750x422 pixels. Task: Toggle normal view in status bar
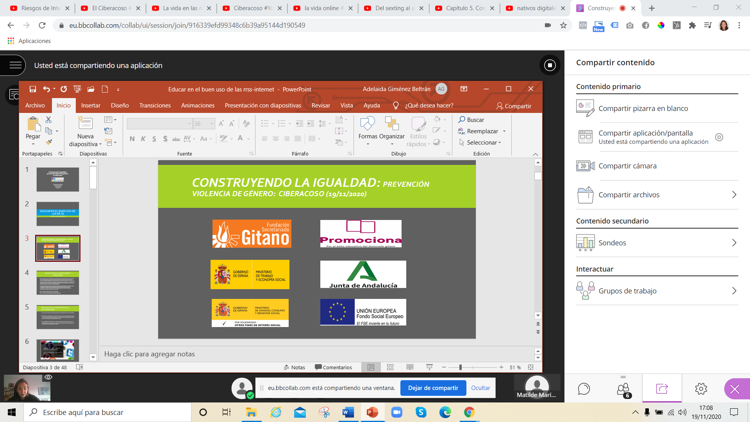371,367
